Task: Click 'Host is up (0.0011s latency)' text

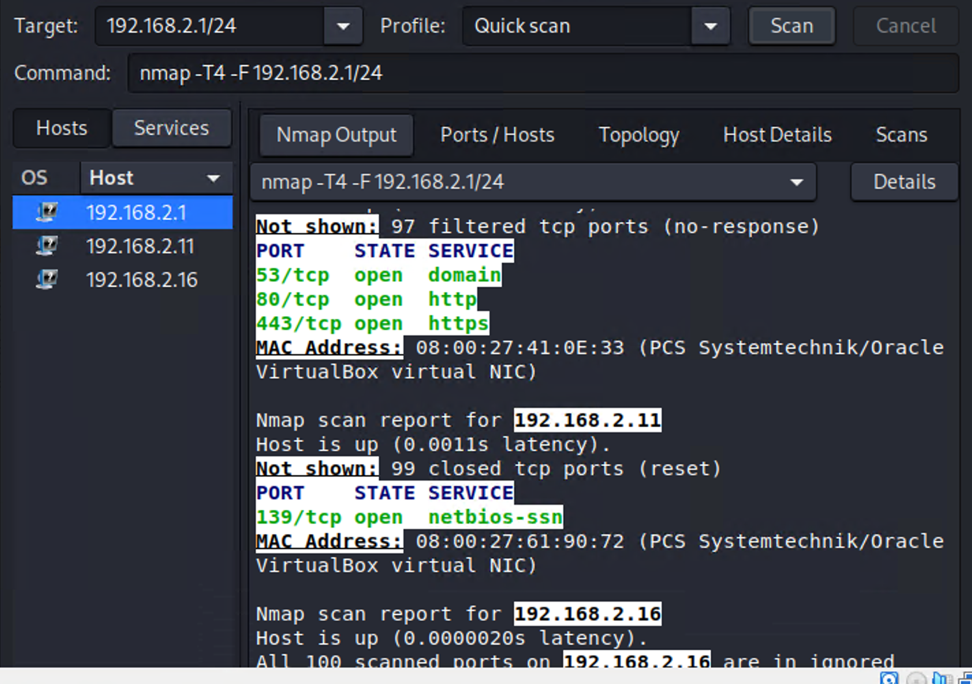Action: pyautogui.click(x=433, y=444)
